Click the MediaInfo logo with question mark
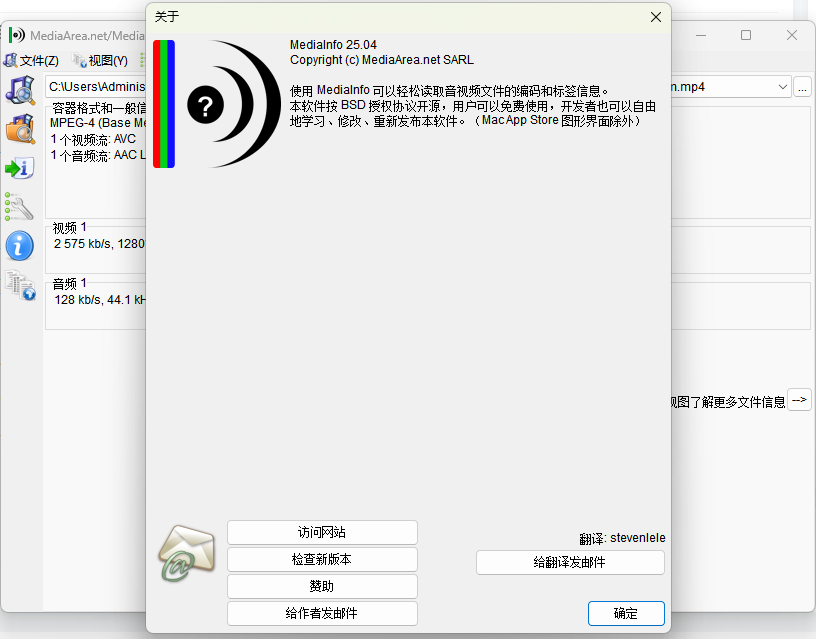 (216, 104)
